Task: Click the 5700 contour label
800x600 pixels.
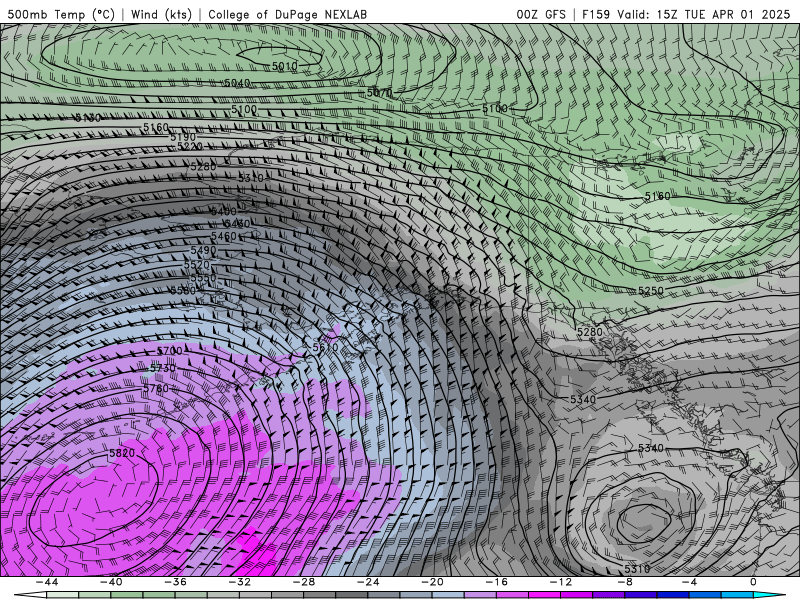Action: pyautogui.click(x=169, y=351)
